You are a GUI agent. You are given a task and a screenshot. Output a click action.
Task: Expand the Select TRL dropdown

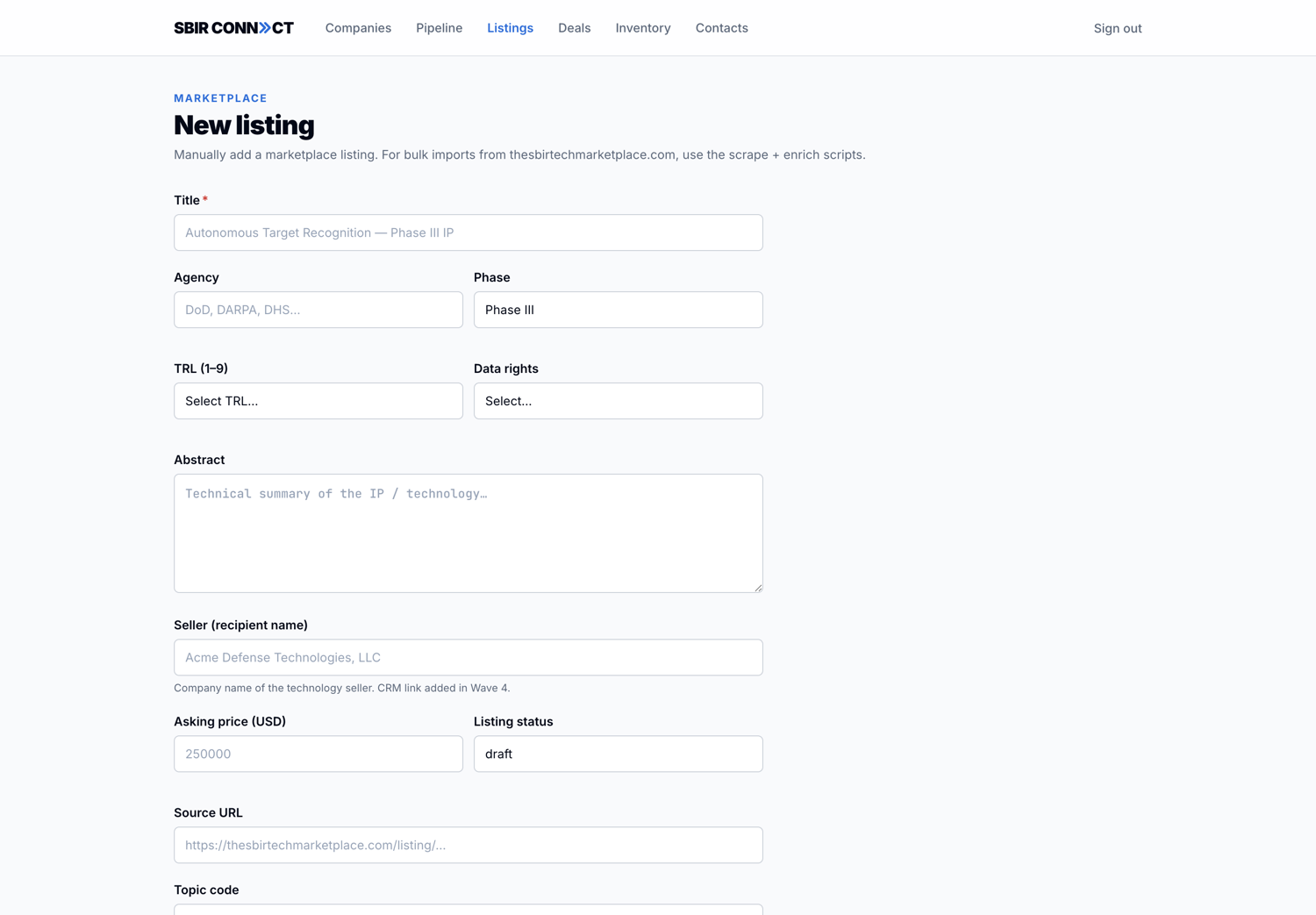click(318, 401)
